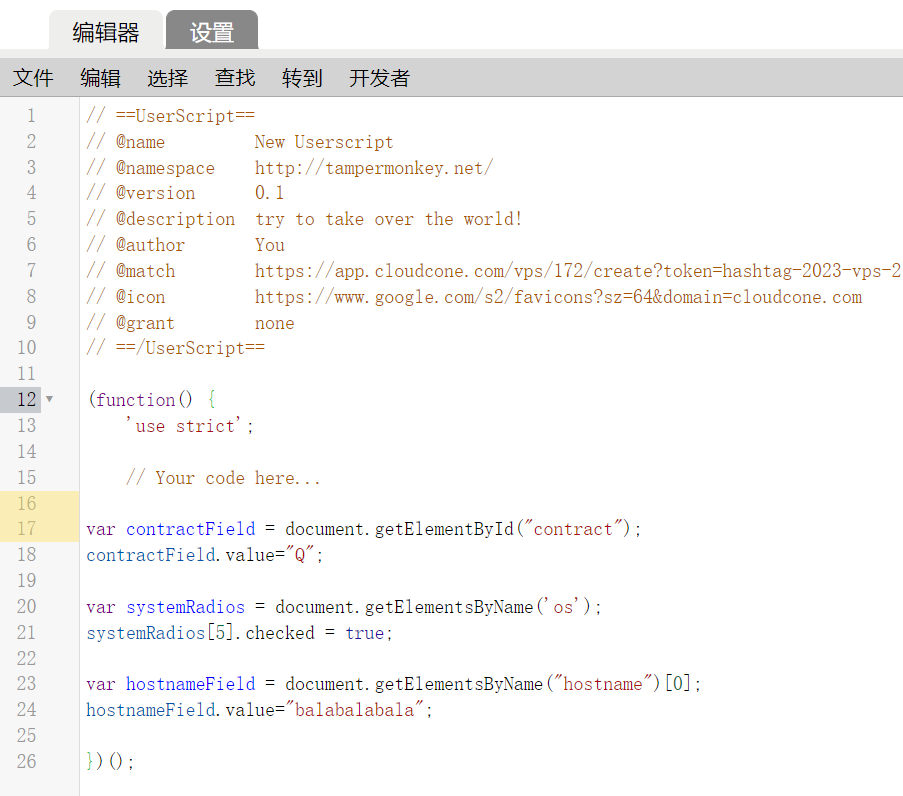This screenshot has height=796, width=903.
Task: Open the 开发者 menu
Action: [379, 78]
